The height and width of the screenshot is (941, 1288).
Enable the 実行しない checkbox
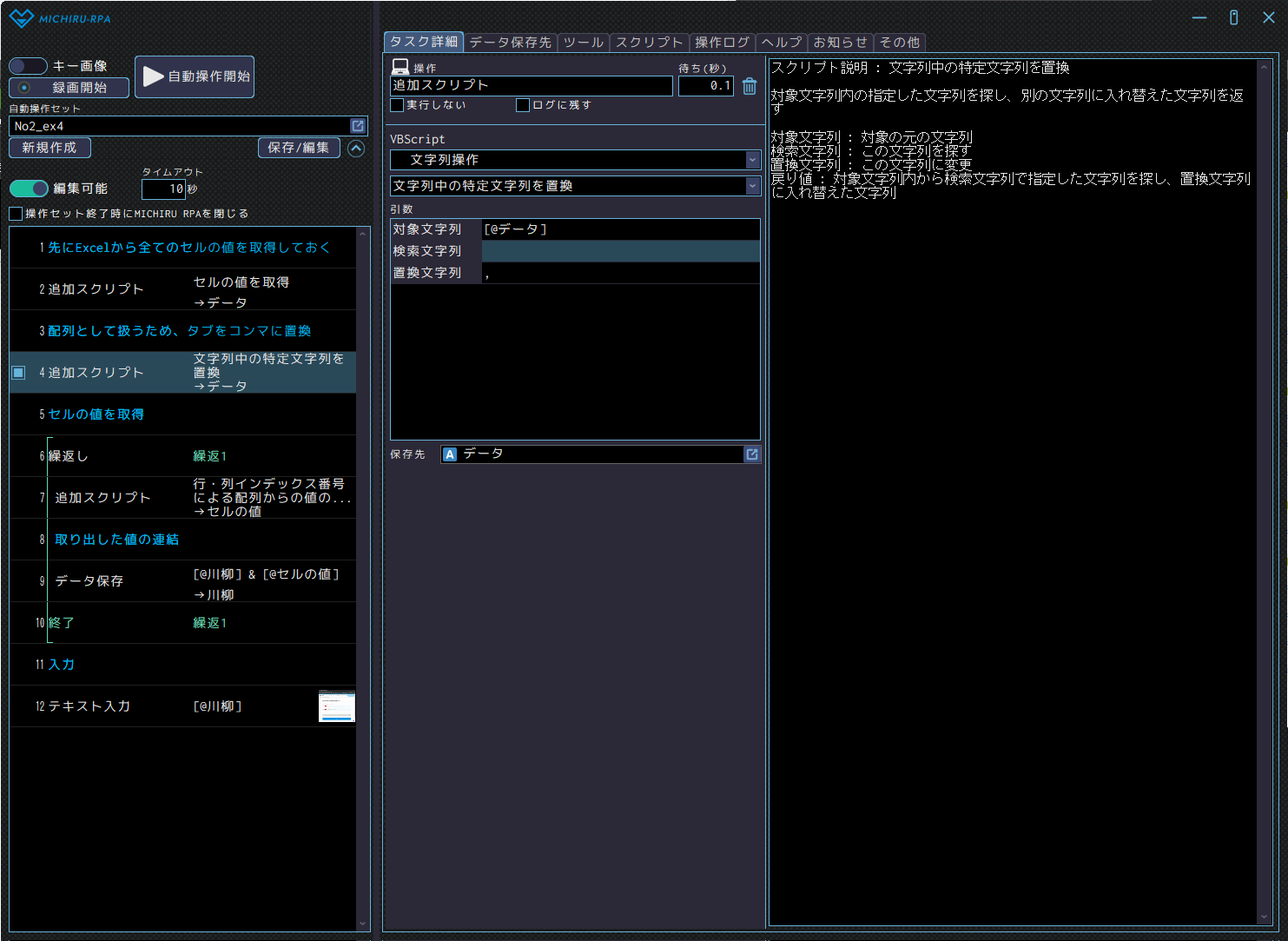pos(398,105)
